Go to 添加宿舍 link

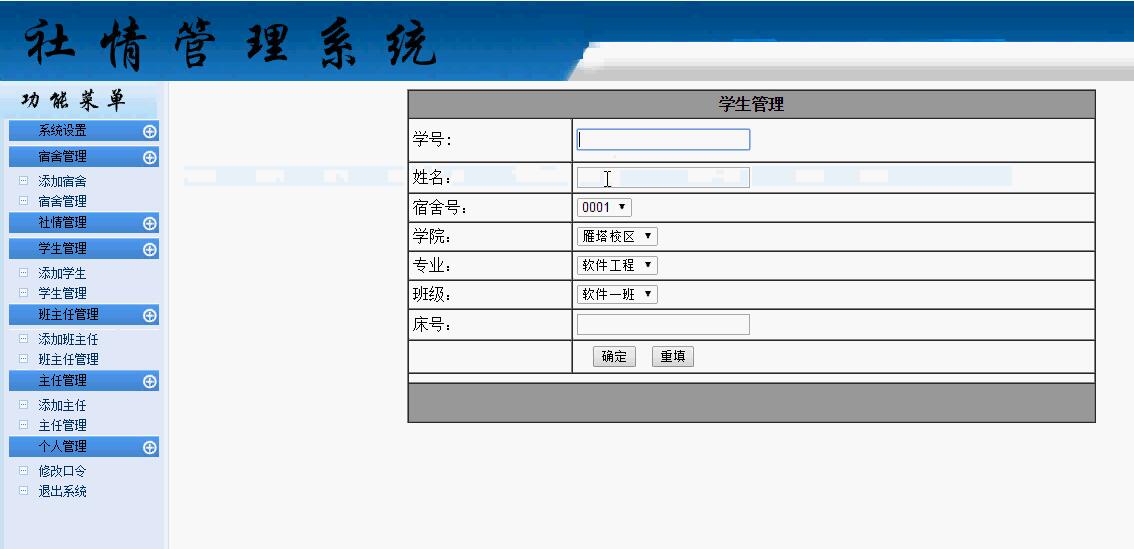click(x=62, y=182)
